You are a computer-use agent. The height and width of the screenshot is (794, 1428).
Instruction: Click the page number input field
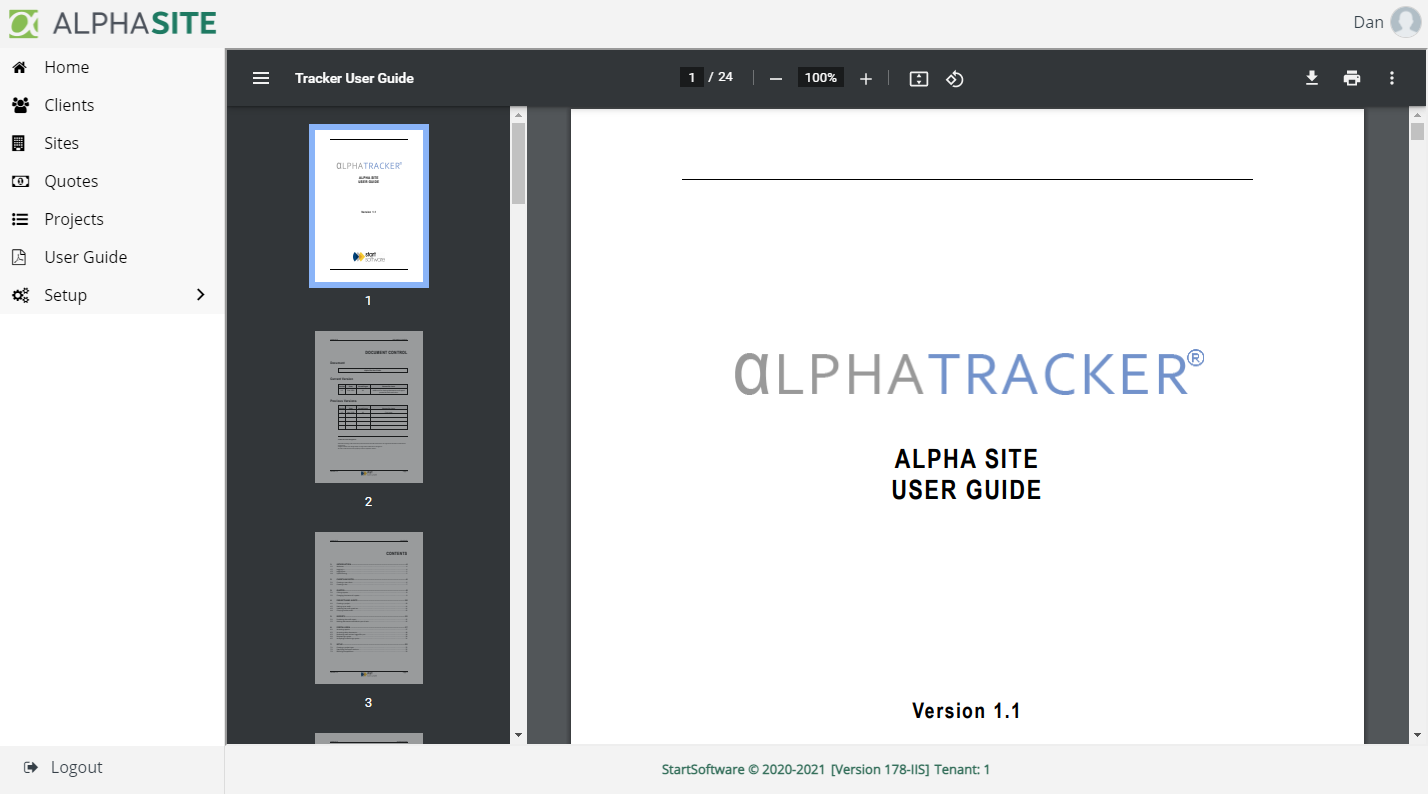(691, 76)
